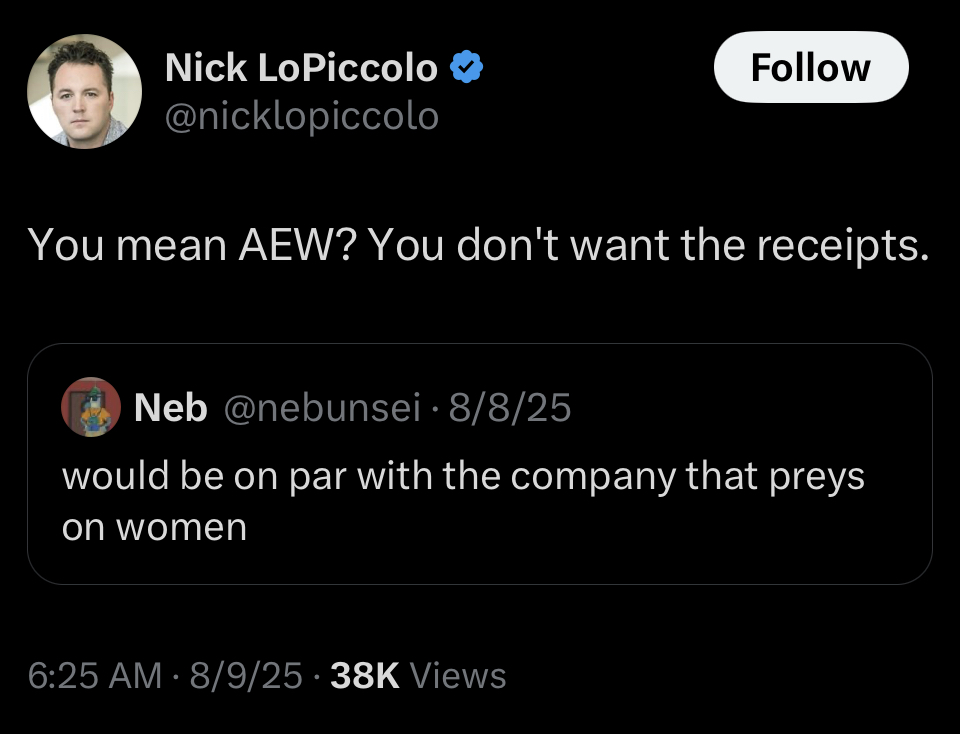Select "You don't want the receipts." text
Image resolution: width=960 pixels, height=734 pixels.
coord(648,245)
